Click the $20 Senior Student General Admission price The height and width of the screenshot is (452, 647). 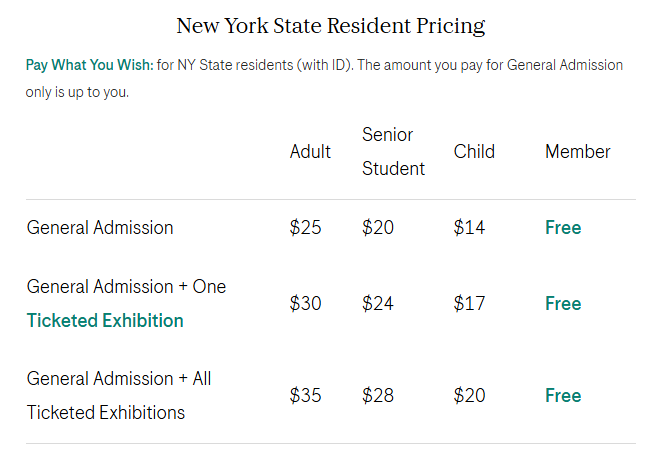(377, 228)
